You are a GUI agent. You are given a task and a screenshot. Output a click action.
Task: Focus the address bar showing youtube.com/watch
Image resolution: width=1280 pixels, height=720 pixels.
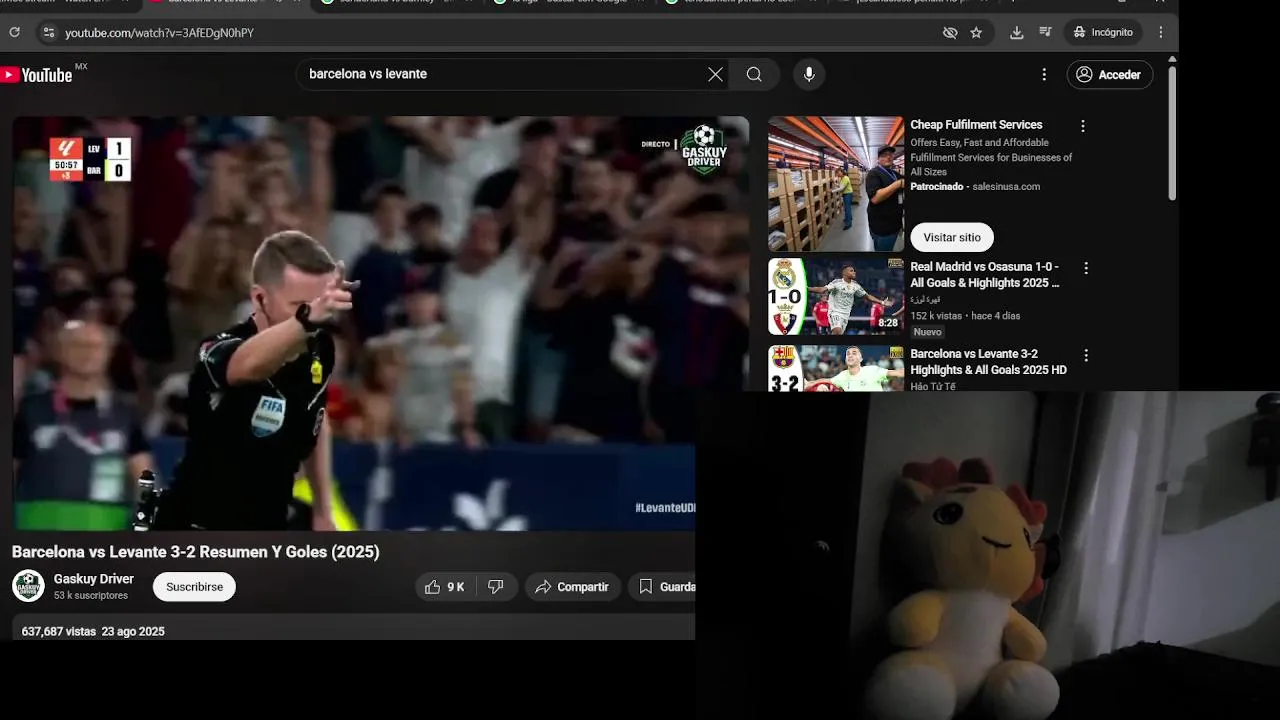click(x=490, y=32)
